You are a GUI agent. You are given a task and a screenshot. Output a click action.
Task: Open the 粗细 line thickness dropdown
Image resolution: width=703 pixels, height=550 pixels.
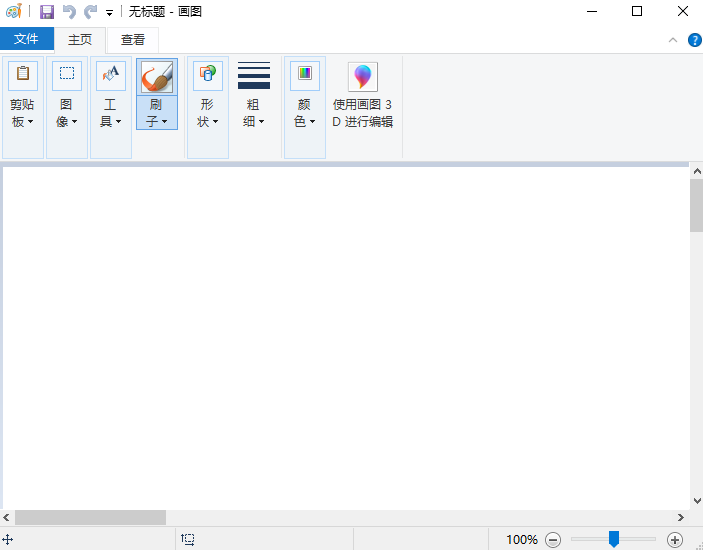[x=254, y=94]
